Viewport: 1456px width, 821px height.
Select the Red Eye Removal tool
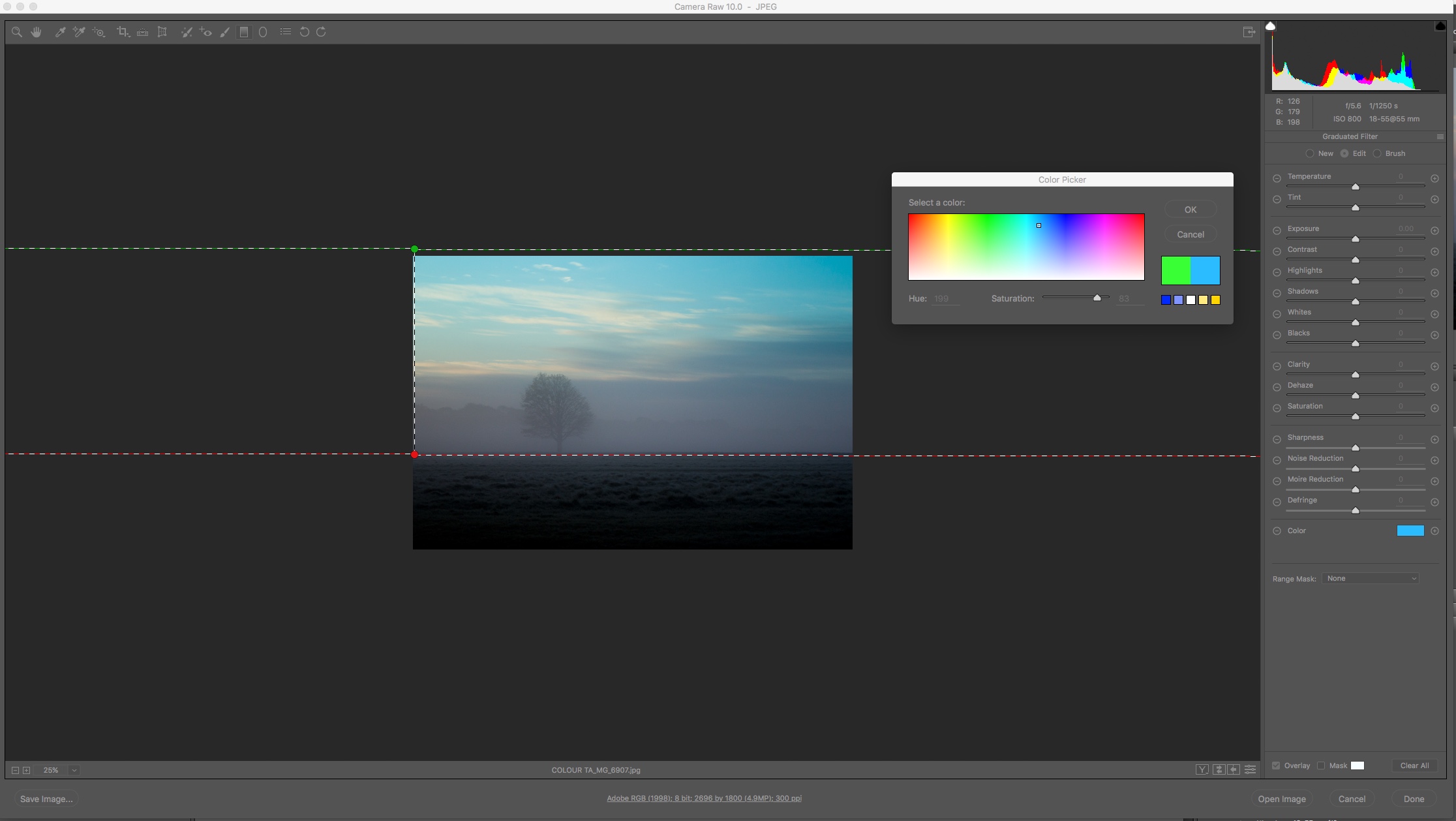click(206, 32)
